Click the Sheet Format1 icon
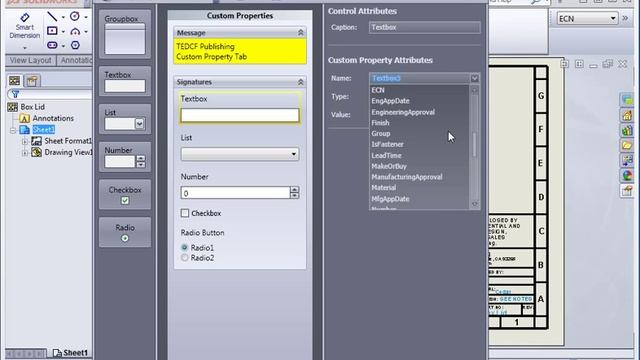 tap(37, 141)
